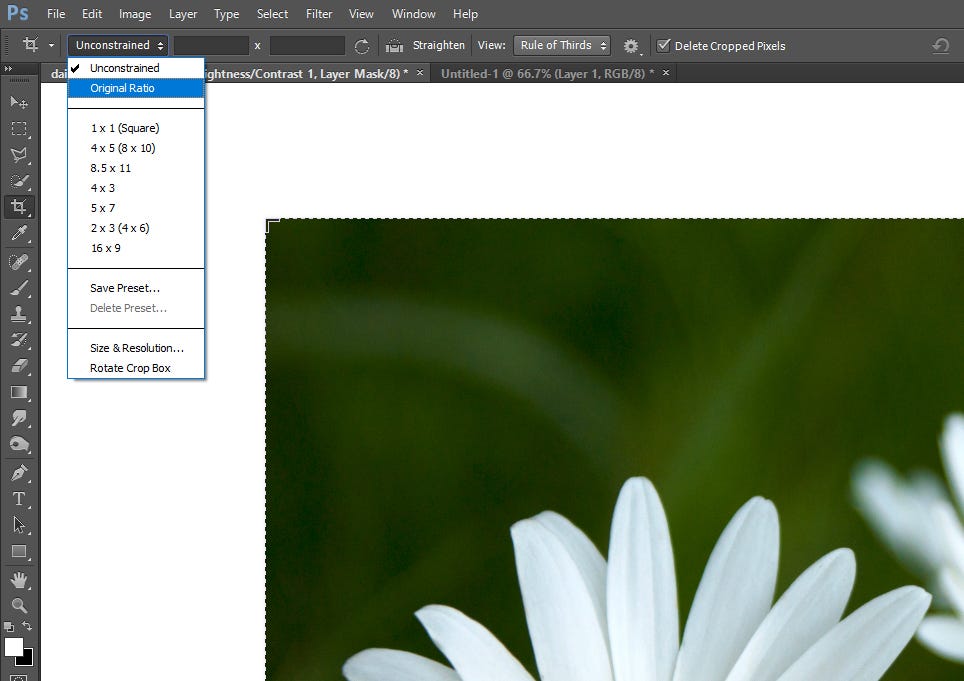The width and height of the screenshot is (964, 681).
Task: Open the View menu
Action: (x=361, y=14)
